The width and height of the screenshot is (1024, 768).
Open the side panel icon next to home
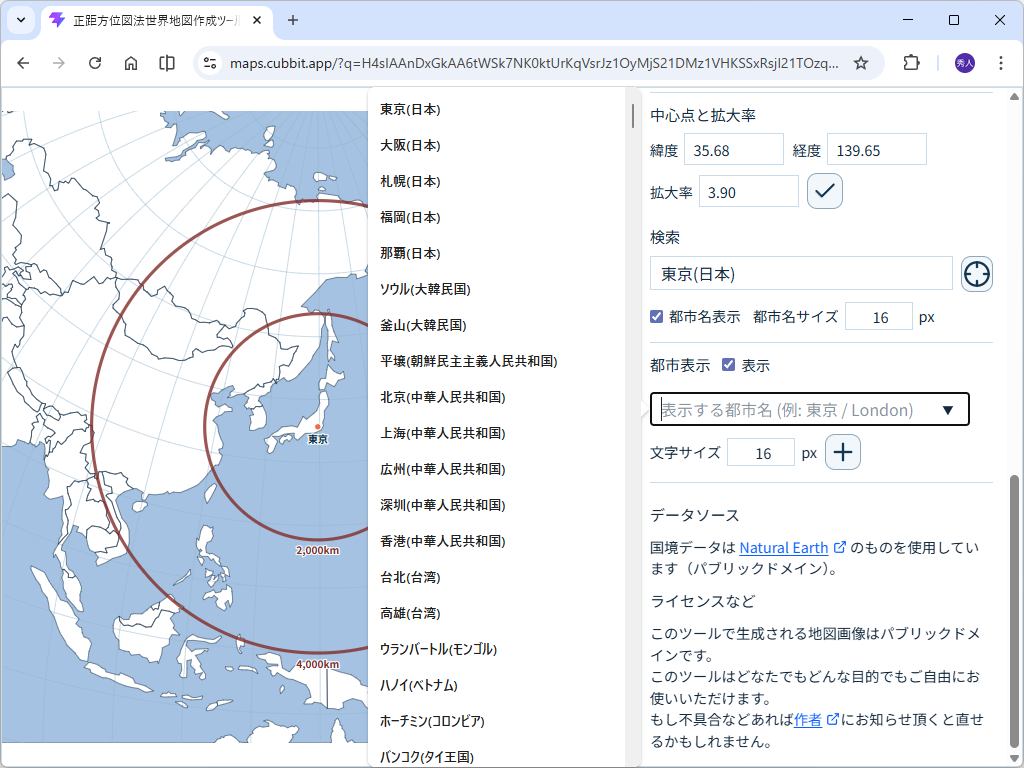pyautogui.click(x=167, y=62)
